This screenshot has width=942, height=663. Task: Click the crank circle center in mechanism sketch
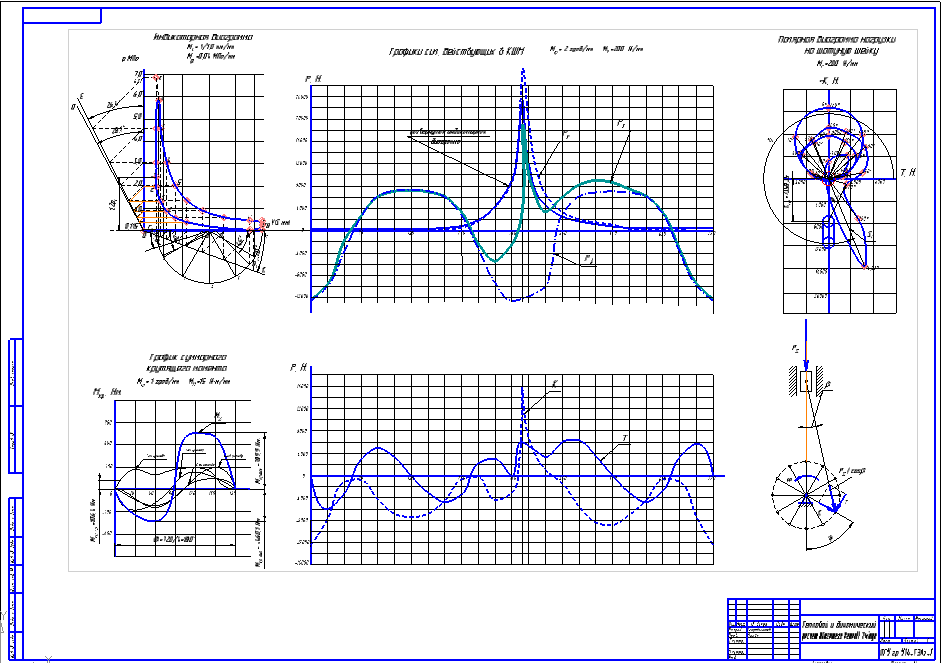806,495
